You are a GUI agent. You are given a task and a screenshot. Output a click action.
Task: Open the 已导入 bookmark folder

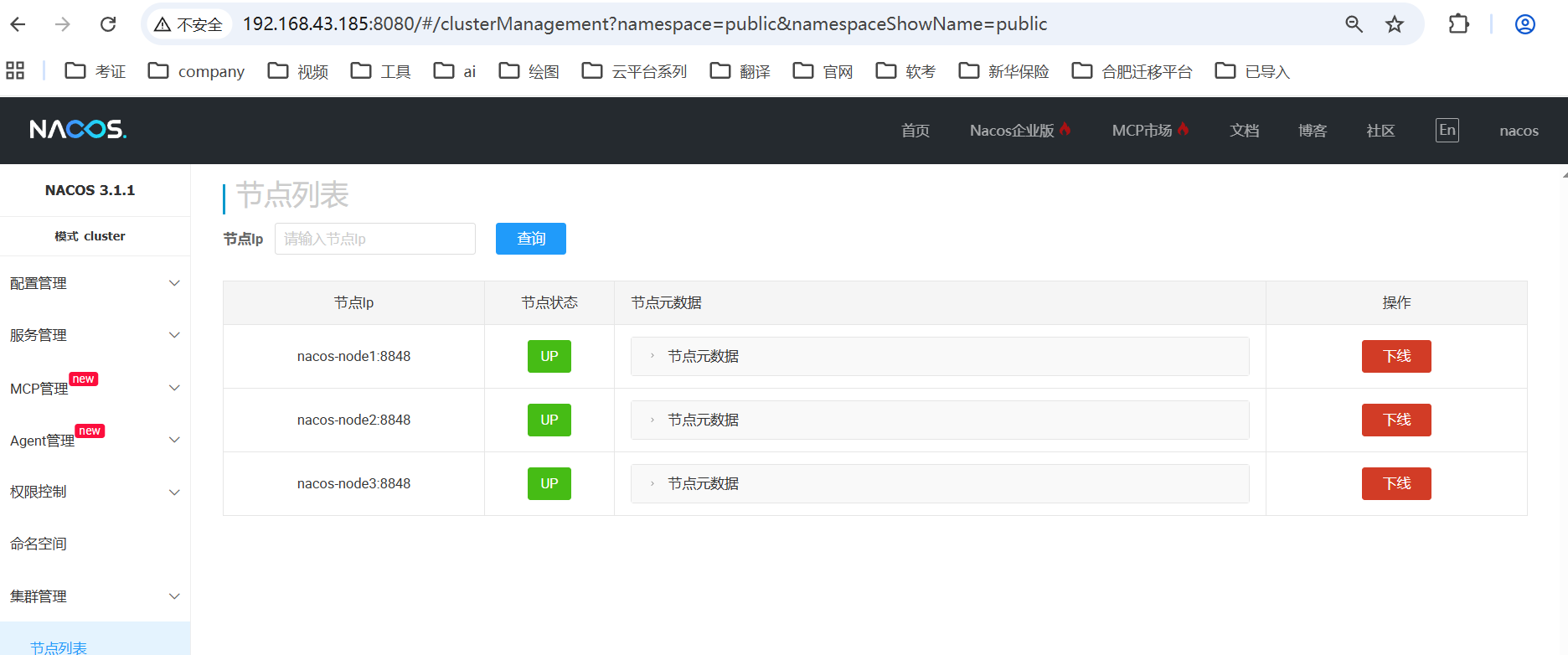coord(1253,71)
